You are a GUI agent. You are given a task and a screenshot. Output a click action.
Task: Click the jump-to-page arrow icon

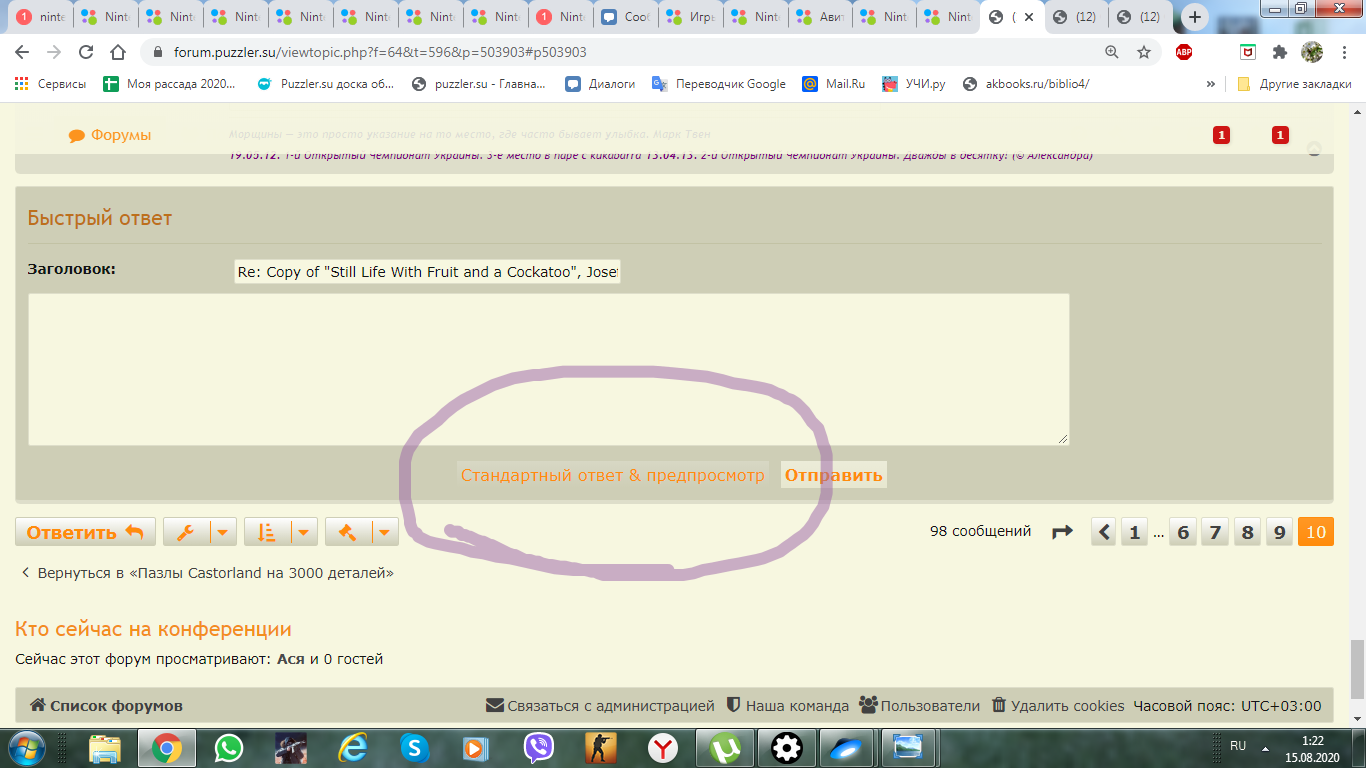(1062, 532)
